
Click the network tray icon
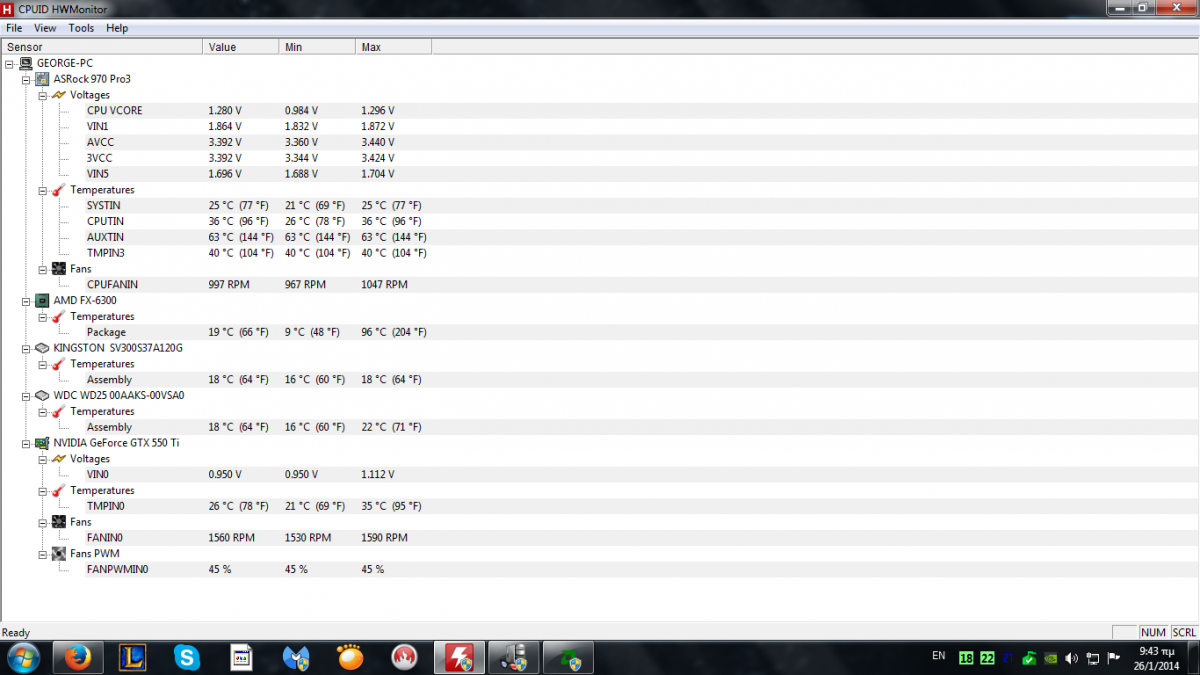[1092, 658]
